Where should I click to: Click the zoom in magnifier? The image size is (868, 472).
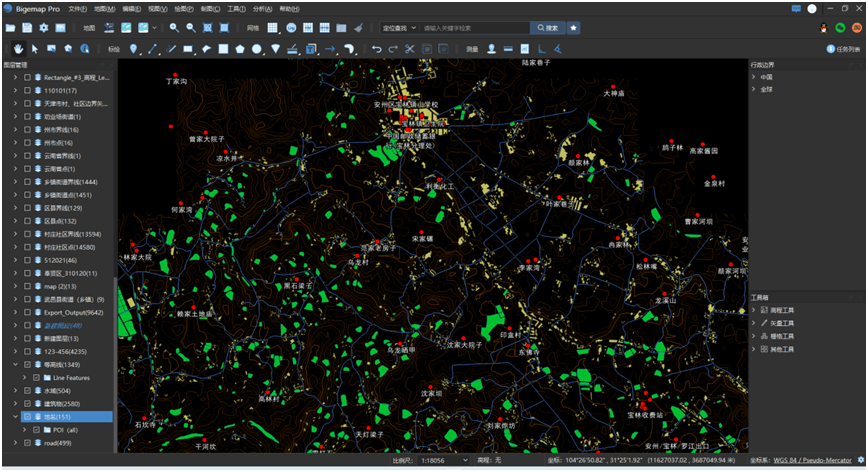(174, 28)
